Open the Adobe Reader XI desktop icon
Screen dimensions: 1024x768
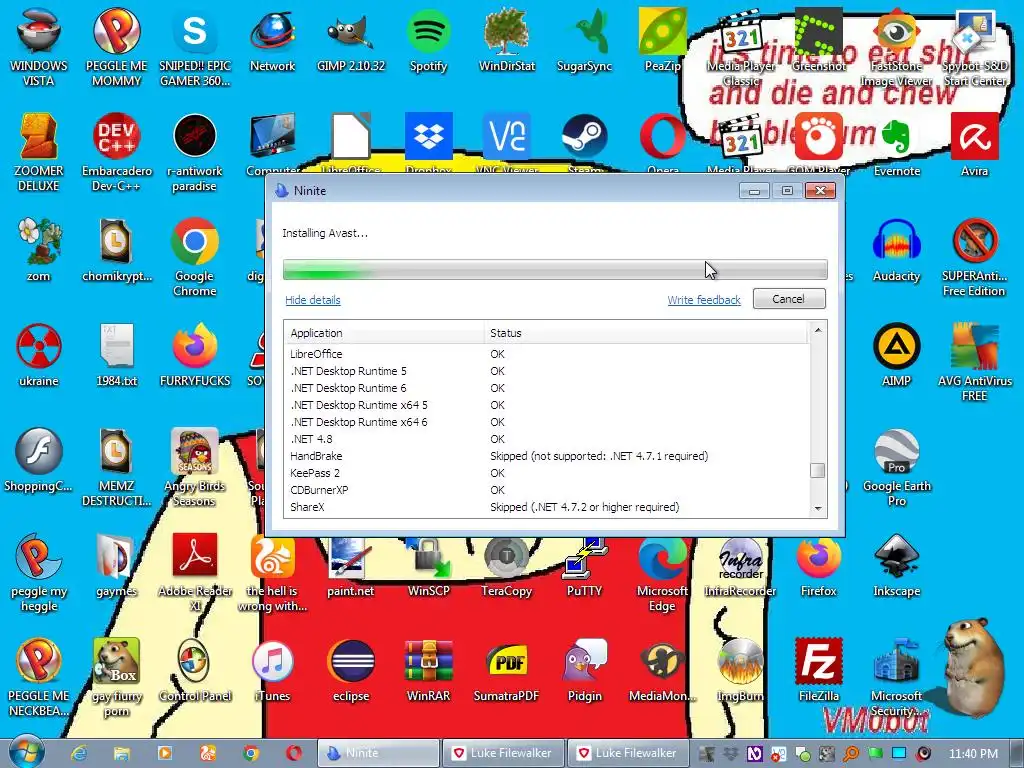pyautogui.click(x=195, y=572)
